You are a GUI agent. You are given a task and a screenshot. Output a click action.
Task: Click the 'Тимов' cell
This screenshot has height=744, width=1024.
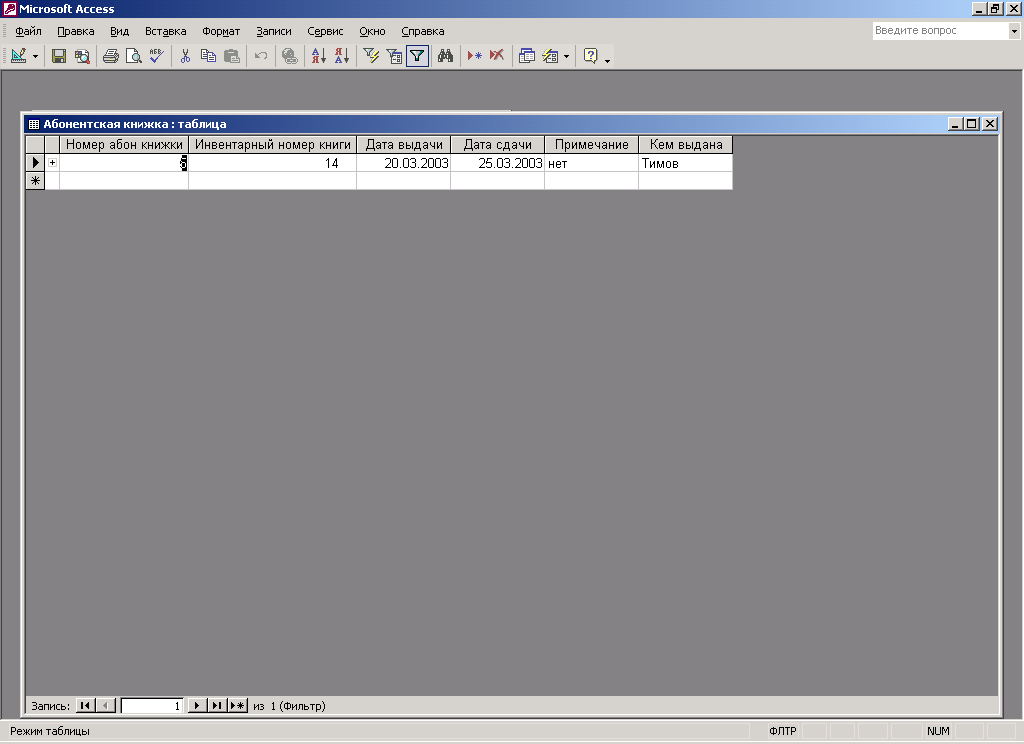pos(686,163)
